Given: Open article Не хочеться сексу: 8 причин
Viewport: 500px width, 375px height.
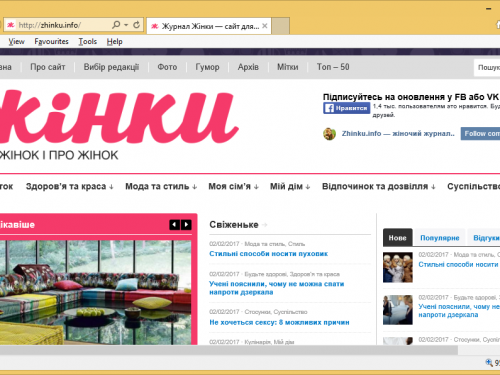Looking at the screenshot, I should click(279, 322).
